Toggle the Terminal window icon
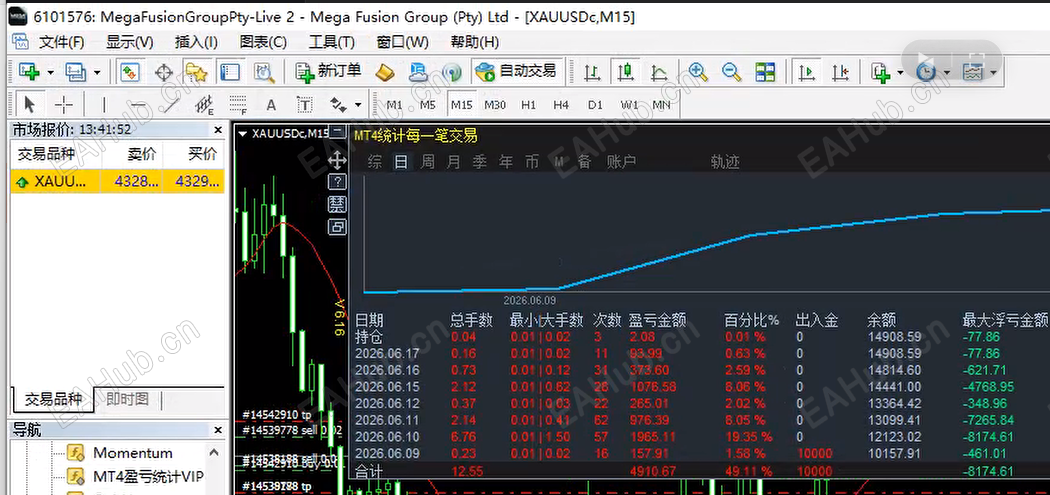The image size is (1050, 495). point(230,72)
